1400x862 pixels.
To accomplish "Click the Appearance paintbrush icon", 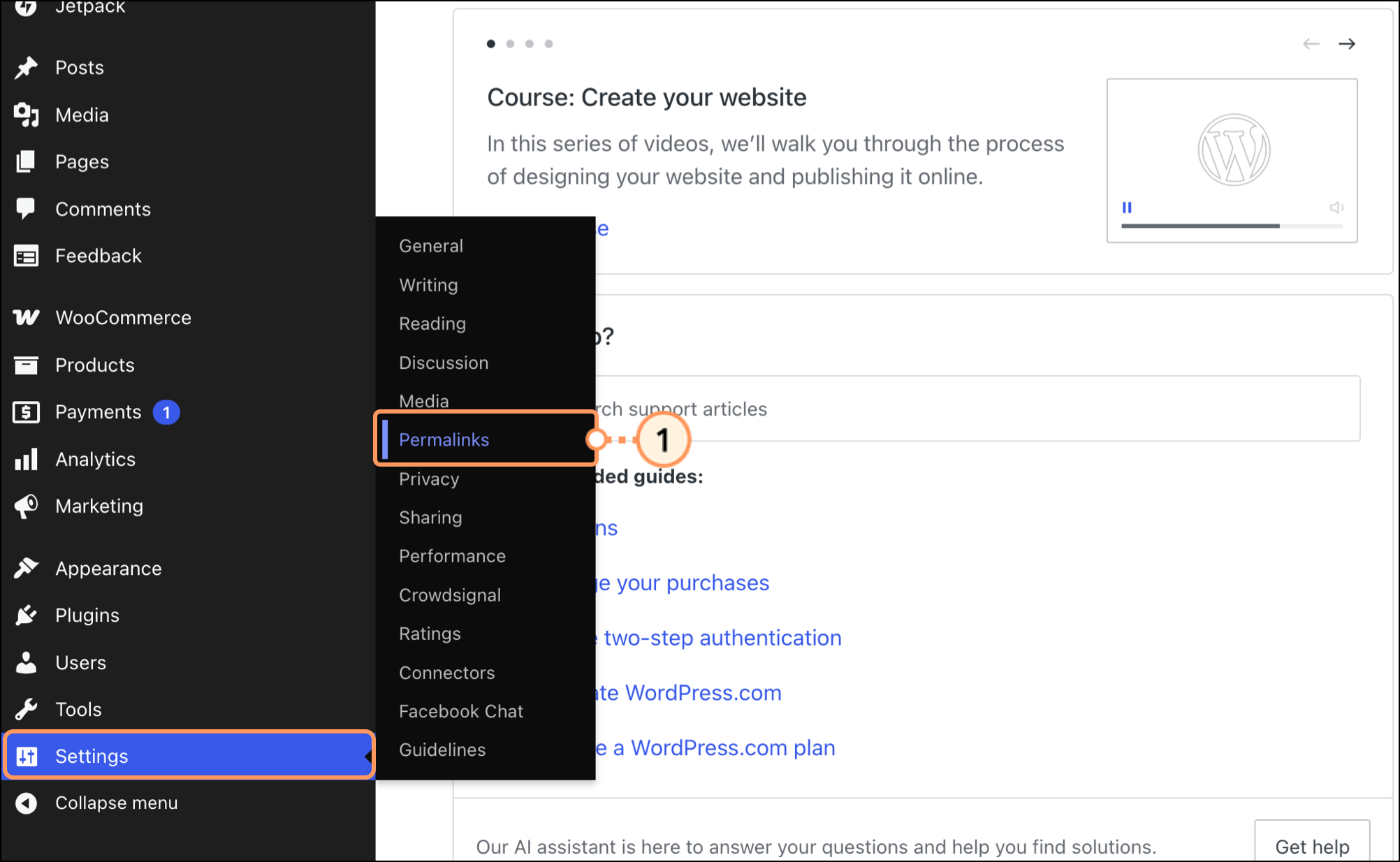I will coord(26,568).
